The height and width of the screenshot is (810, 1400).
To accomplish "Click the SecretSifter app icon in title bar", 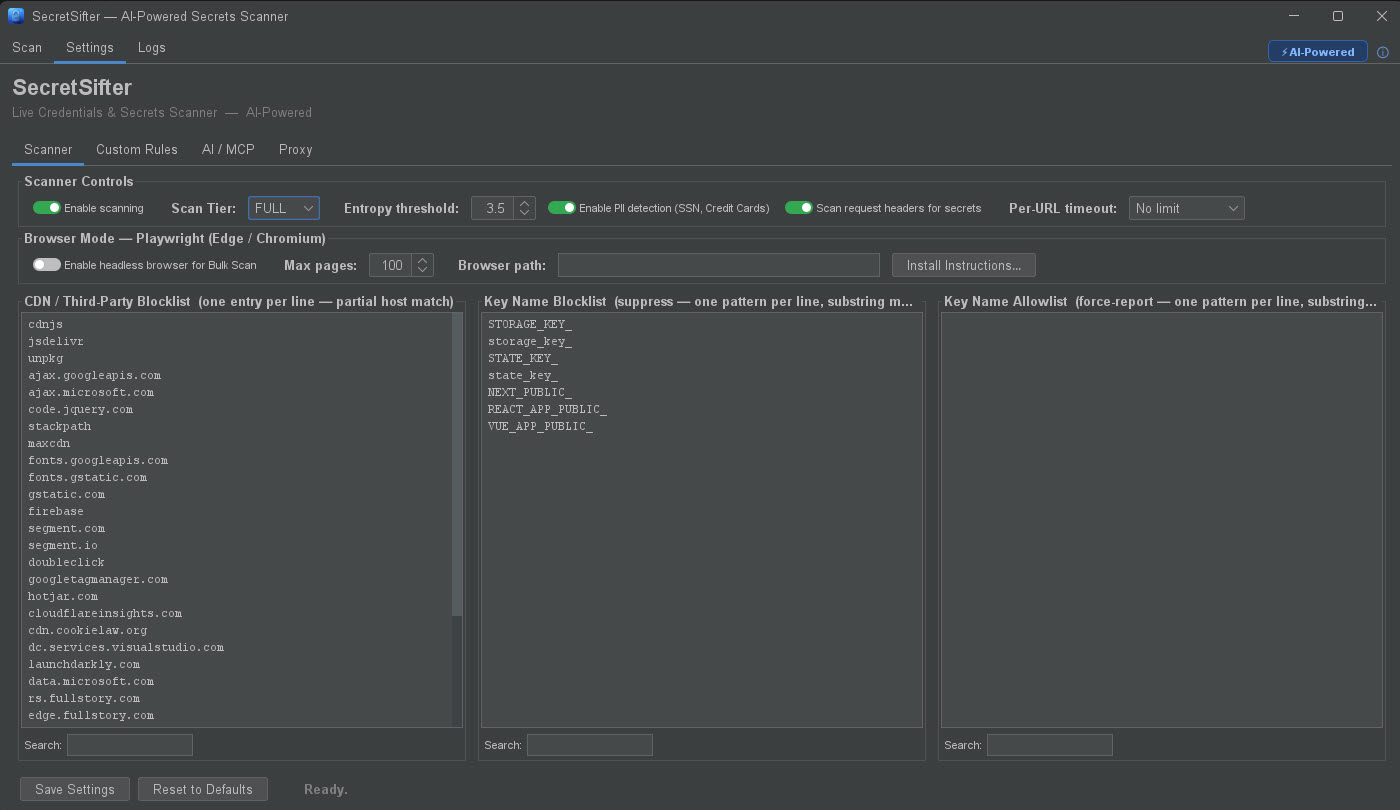I will (x=16, y=16).
